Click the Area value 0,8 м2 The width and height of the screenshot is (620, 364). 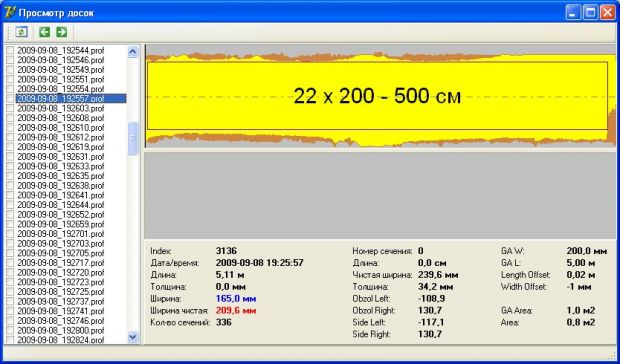[581, 322]
